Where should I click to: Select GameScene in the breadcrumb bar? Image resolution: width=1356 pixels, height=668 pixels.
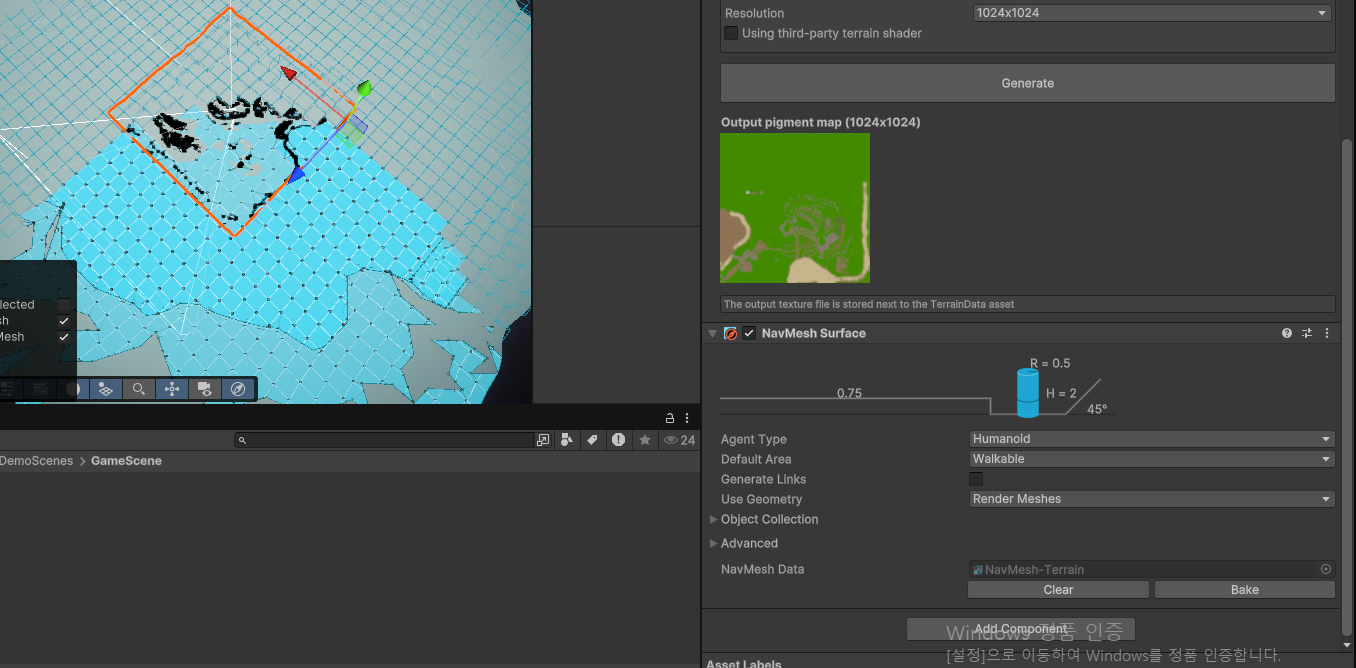click(x=125, y=460)
